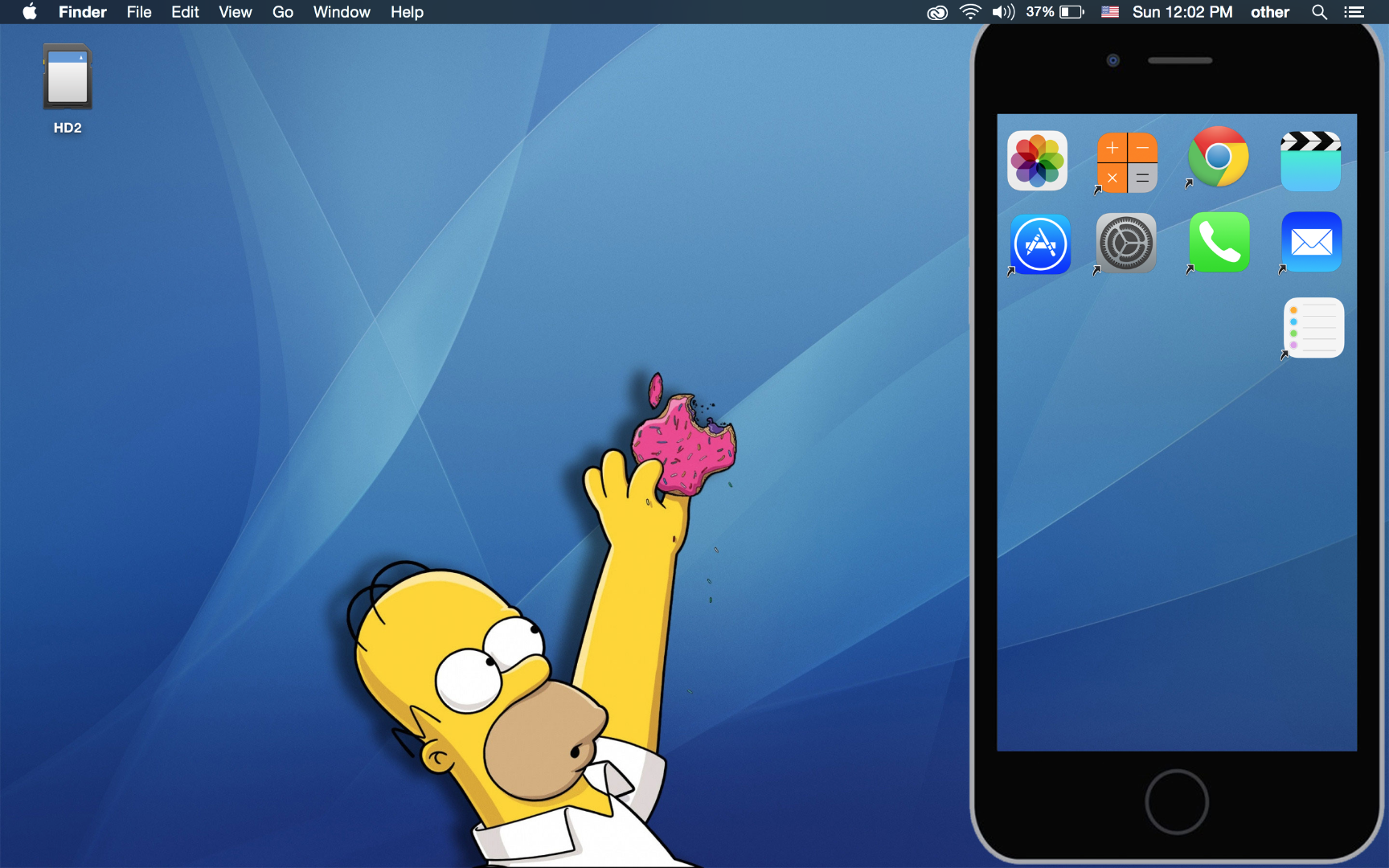
Task: Open the Reminders list shortcut
Action: coord(1313,328)
